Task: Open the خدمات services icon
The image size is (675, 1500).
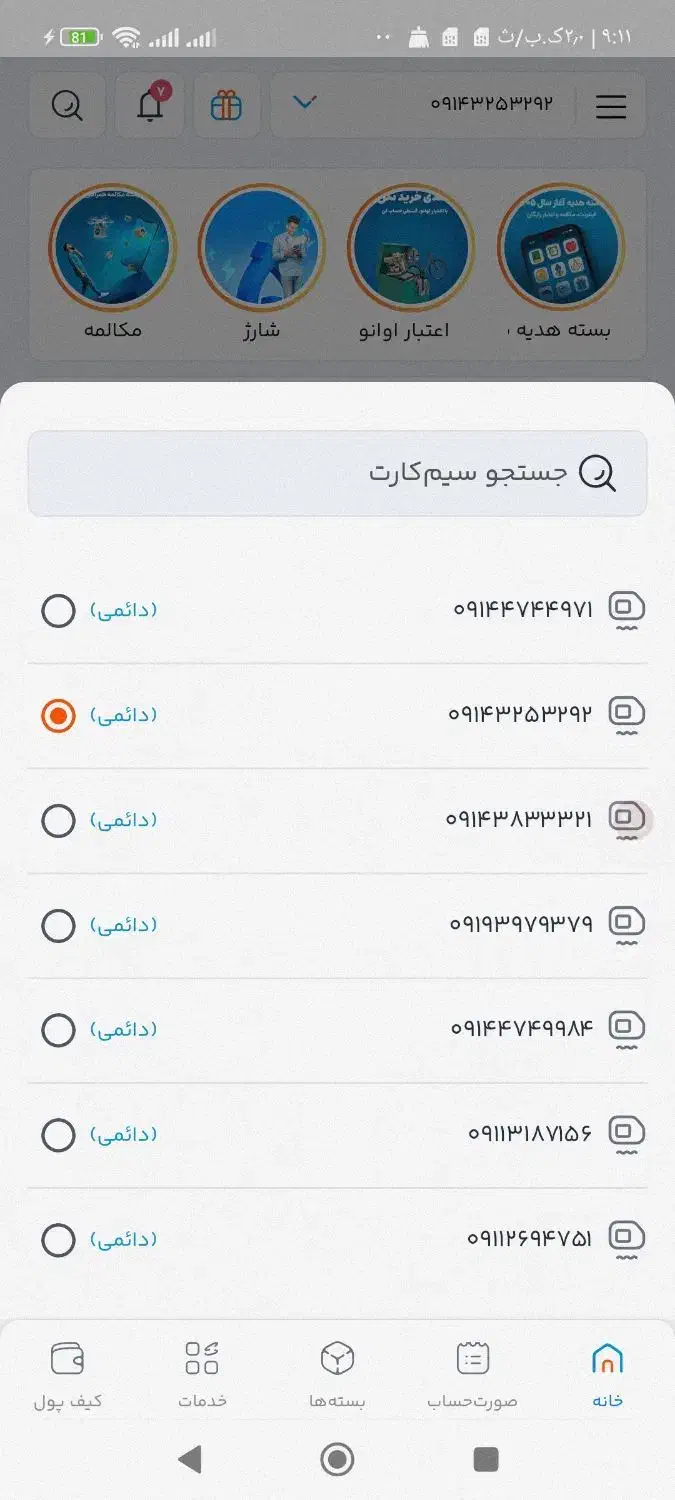Action: 200,1372
